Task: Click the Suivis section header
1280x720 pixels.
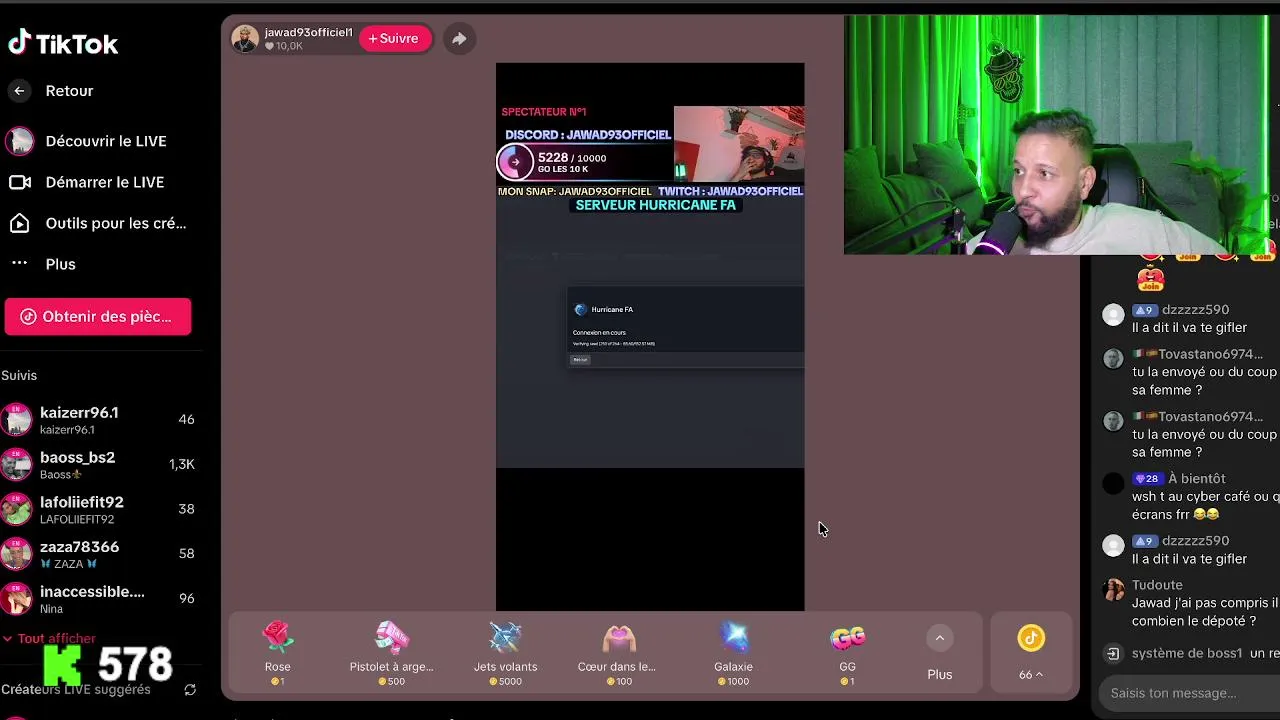Action: click(19, 375)
